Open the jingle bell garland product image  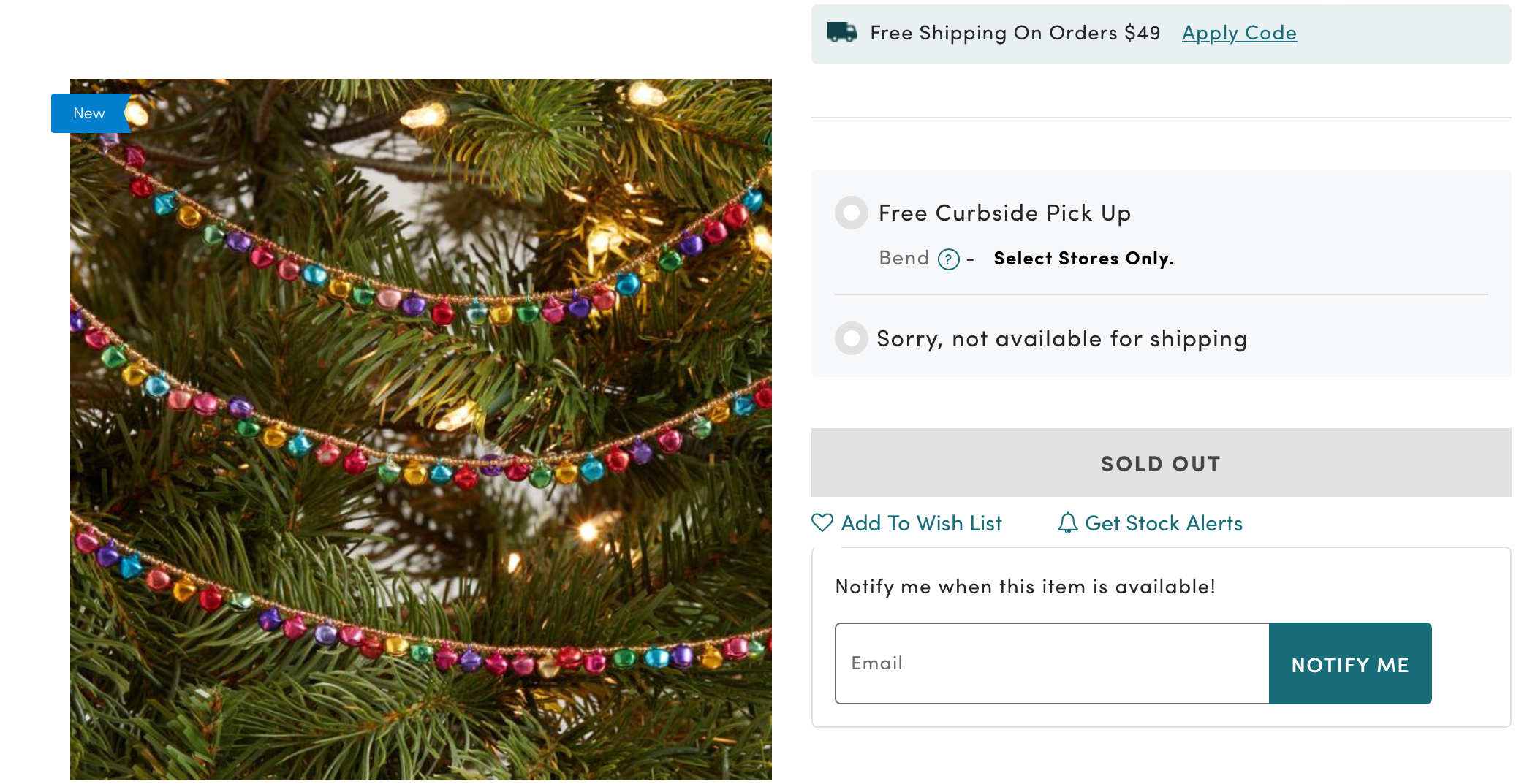coord(421,430)
